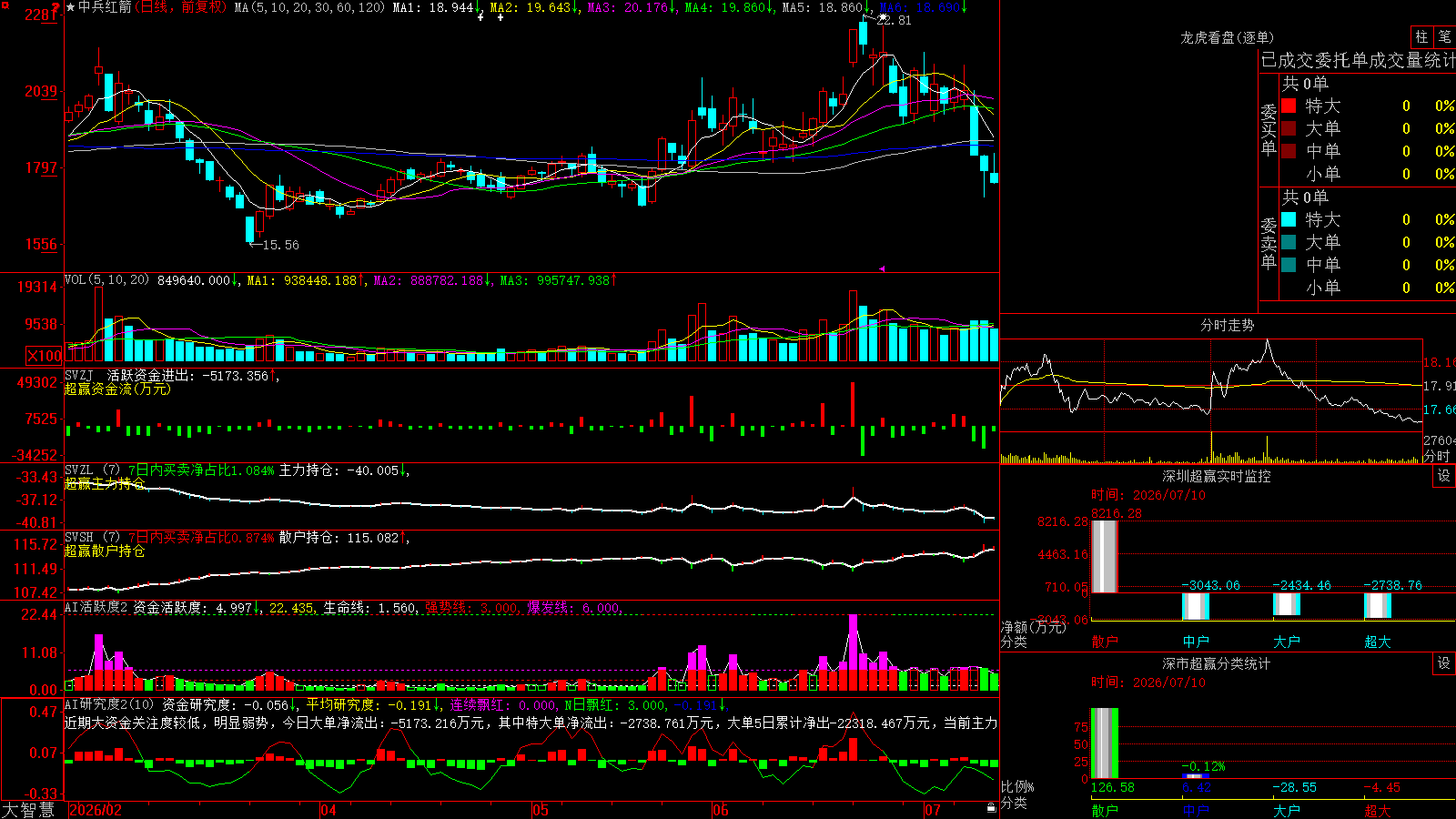Click the MA(5,10,20,30,60,120) indicator label
Screen dimensions: 1456x819
[x=309, y=7]
